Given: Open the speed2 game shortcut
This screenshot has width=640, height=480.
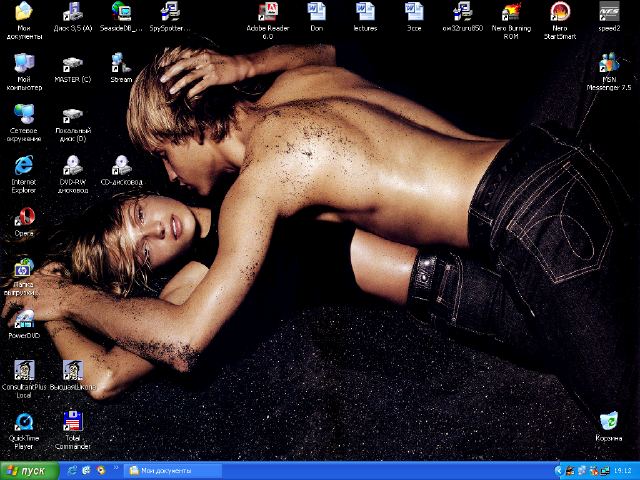Looking at the screenshot, I should coord(608,12).
